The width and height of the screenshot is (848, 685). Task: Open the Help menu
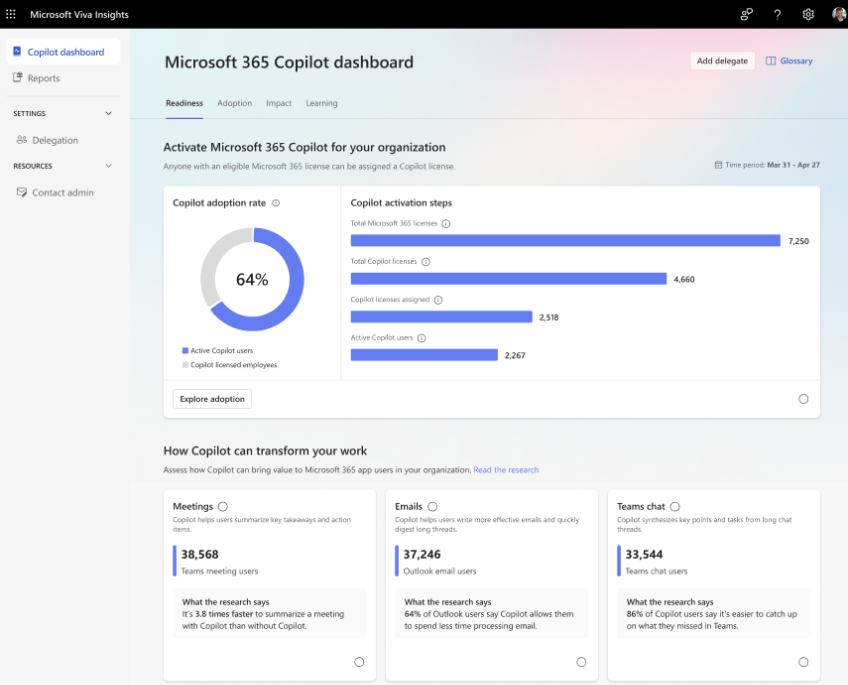point(777,14)
